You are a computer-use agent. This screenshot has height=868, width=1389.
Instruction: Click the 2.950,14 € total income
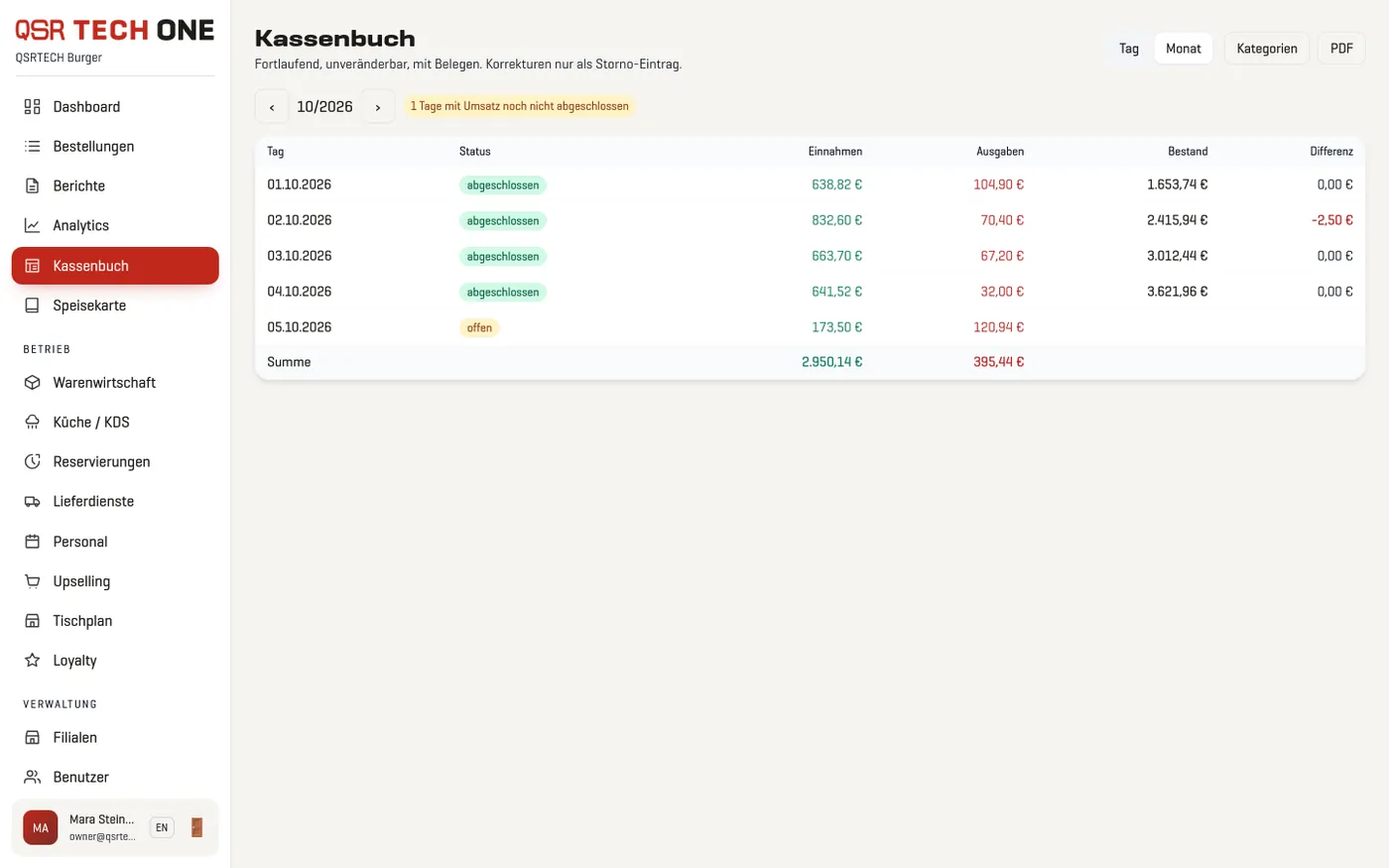tap(831, 362)
